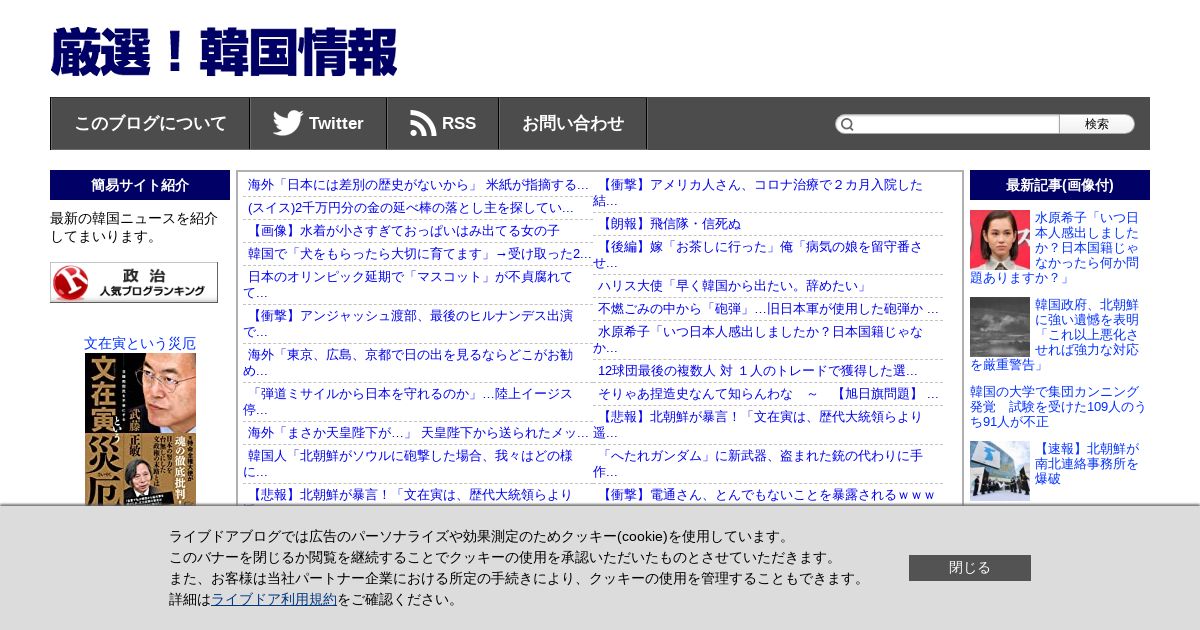Open headline 【衝撃】アンジャッシュ渡部
This screenshot has height=630, width=1200.
[408, 324]
